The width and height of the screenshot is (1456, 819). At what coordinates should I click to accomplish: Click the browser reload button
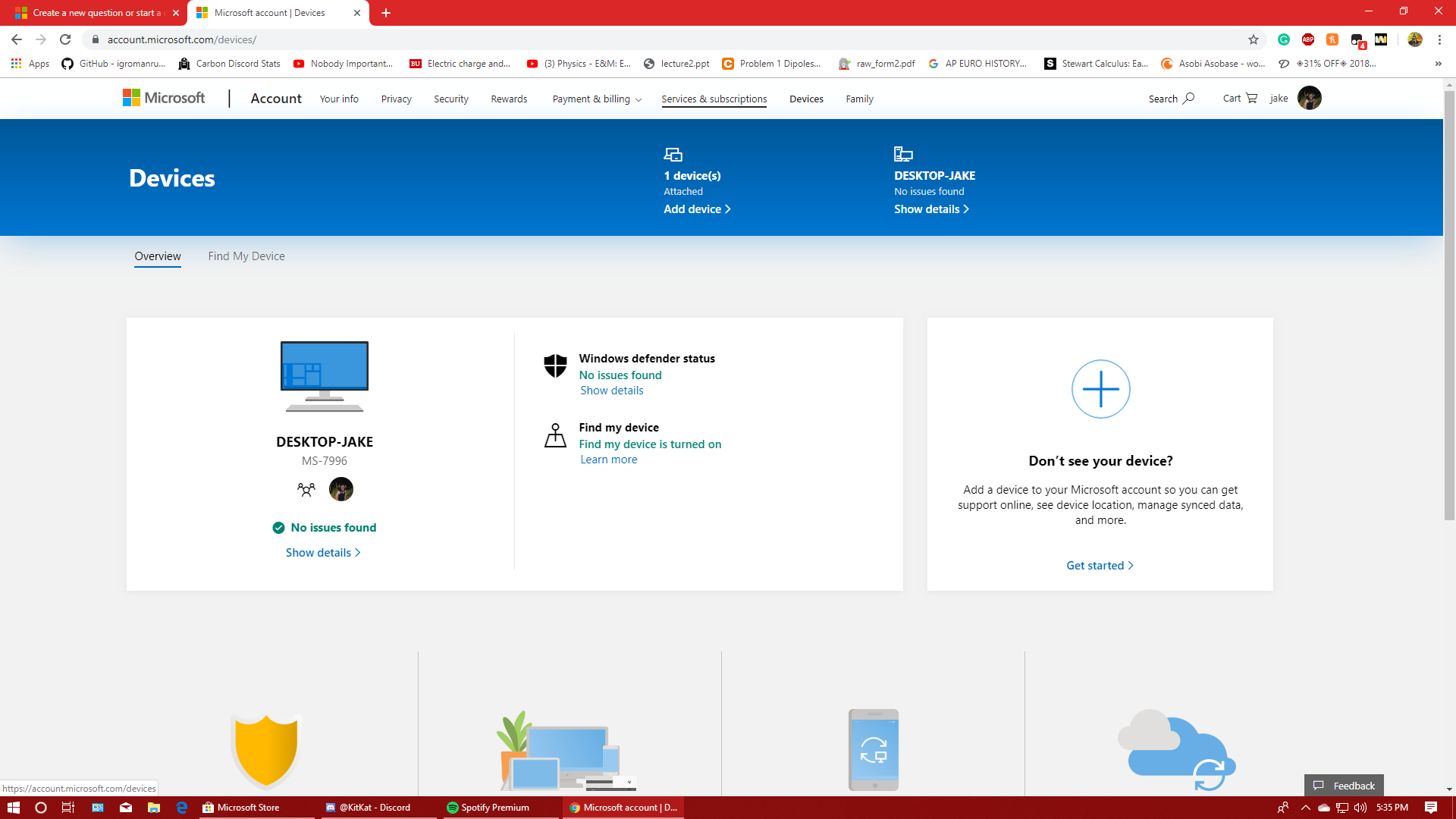65,39
